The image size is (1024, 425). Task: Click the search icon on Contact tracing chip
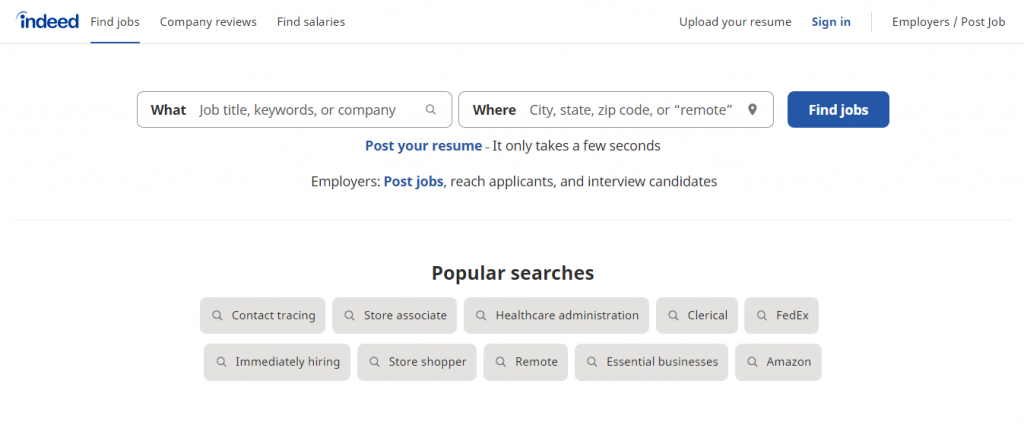coord(217,315)
